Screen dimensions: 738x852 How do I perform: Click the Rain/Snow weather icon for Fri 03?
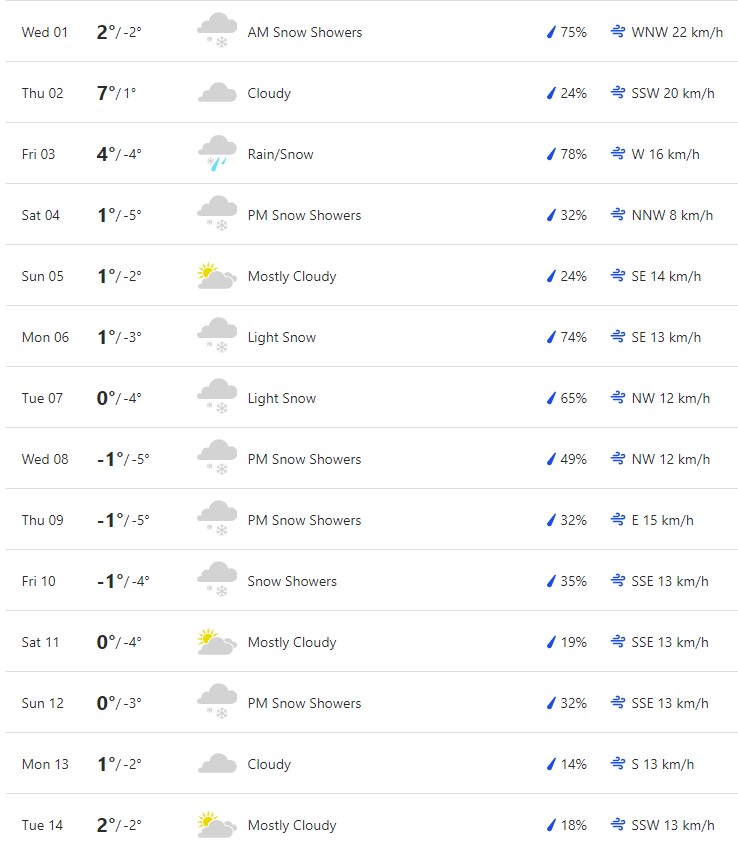[x=217, y=154]
